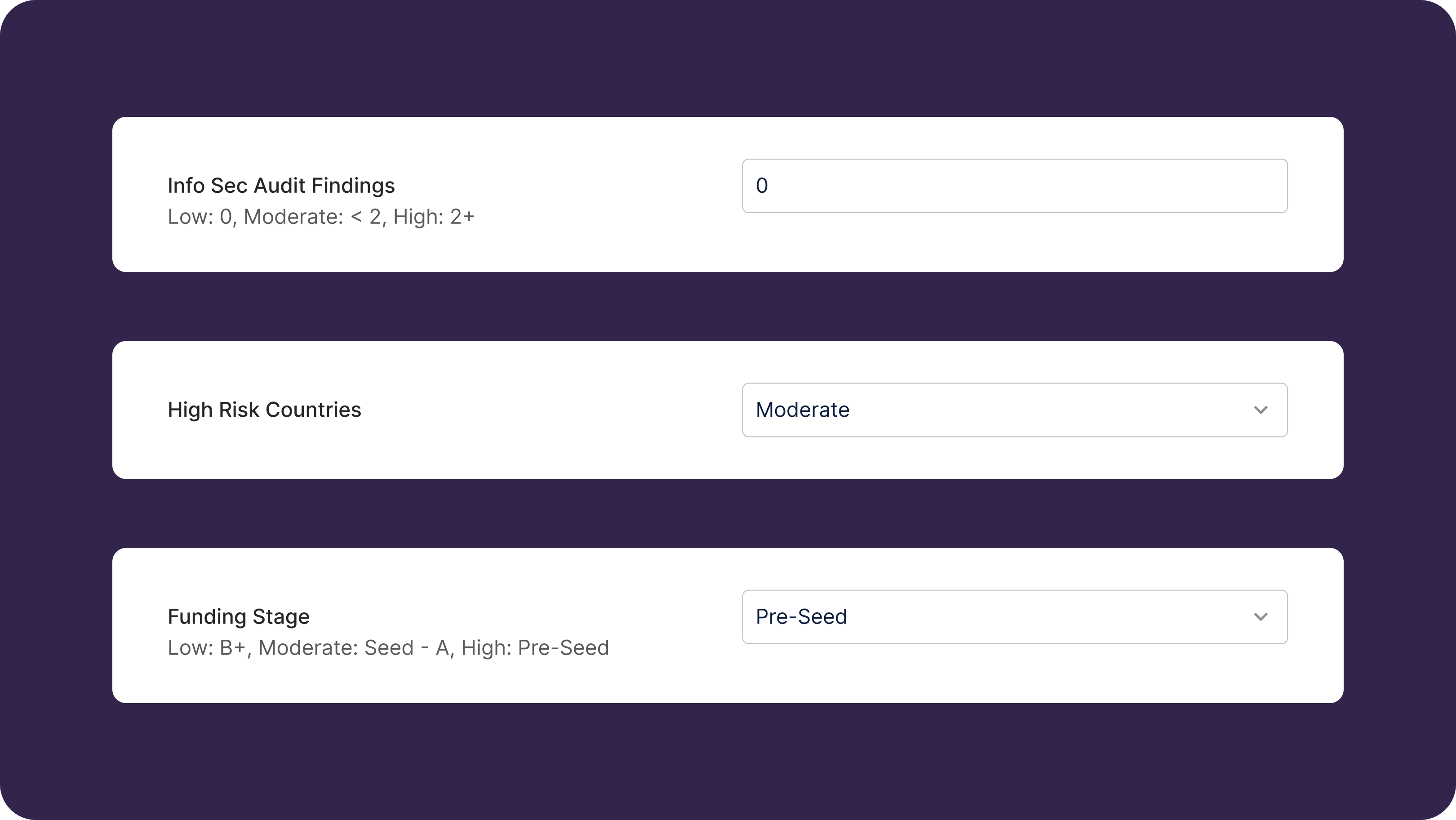The height and width of the screenshot is (820, 1456).
Task: Click the chevron arrow in the Pre-Seed dropdown
Action: point(1261,617)
